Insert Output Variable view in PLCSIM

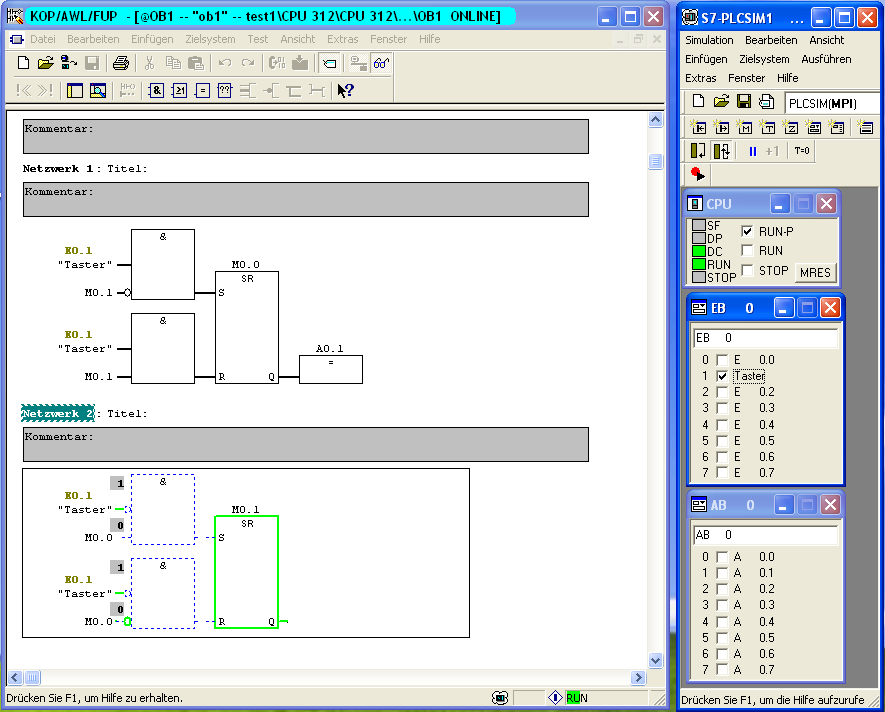coord(721,127)
